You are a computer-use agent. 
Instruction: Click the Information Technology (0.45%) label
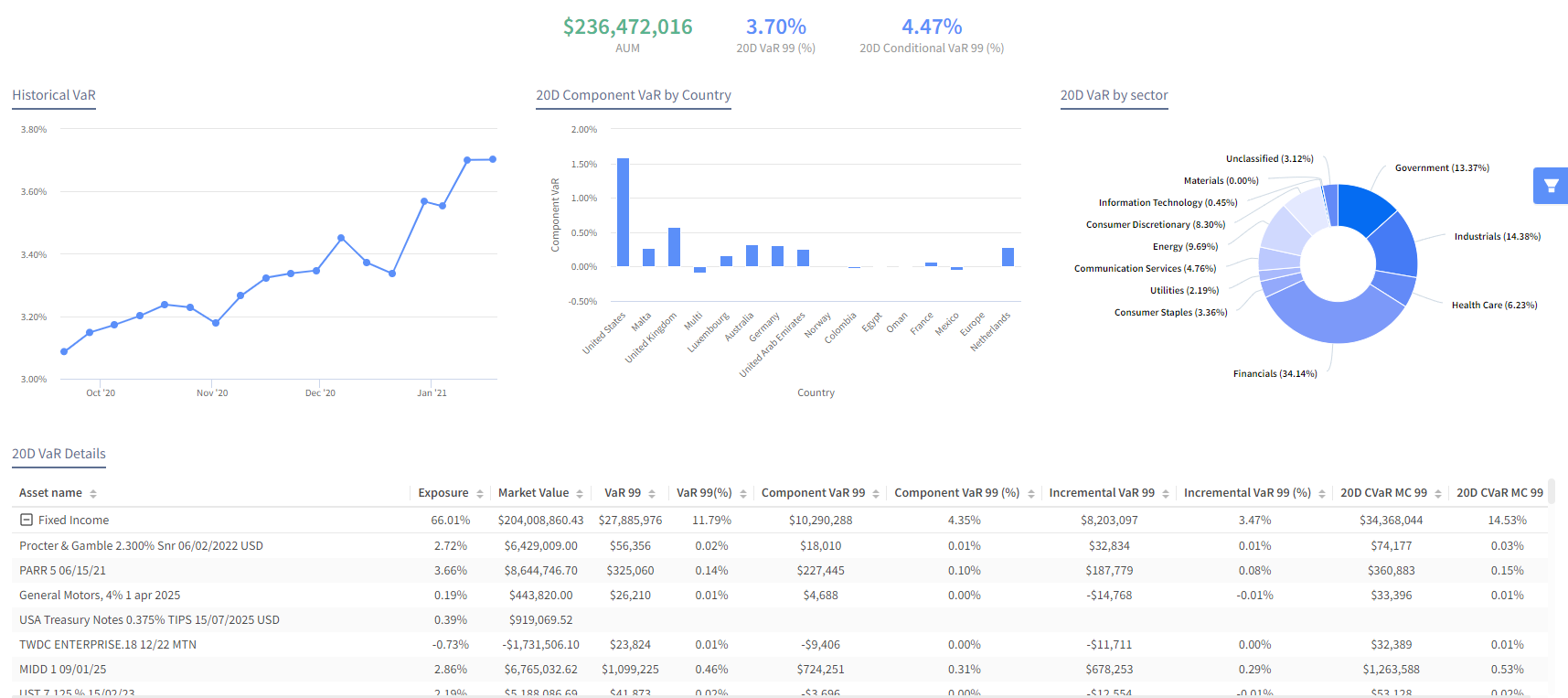pos(1168,202)
